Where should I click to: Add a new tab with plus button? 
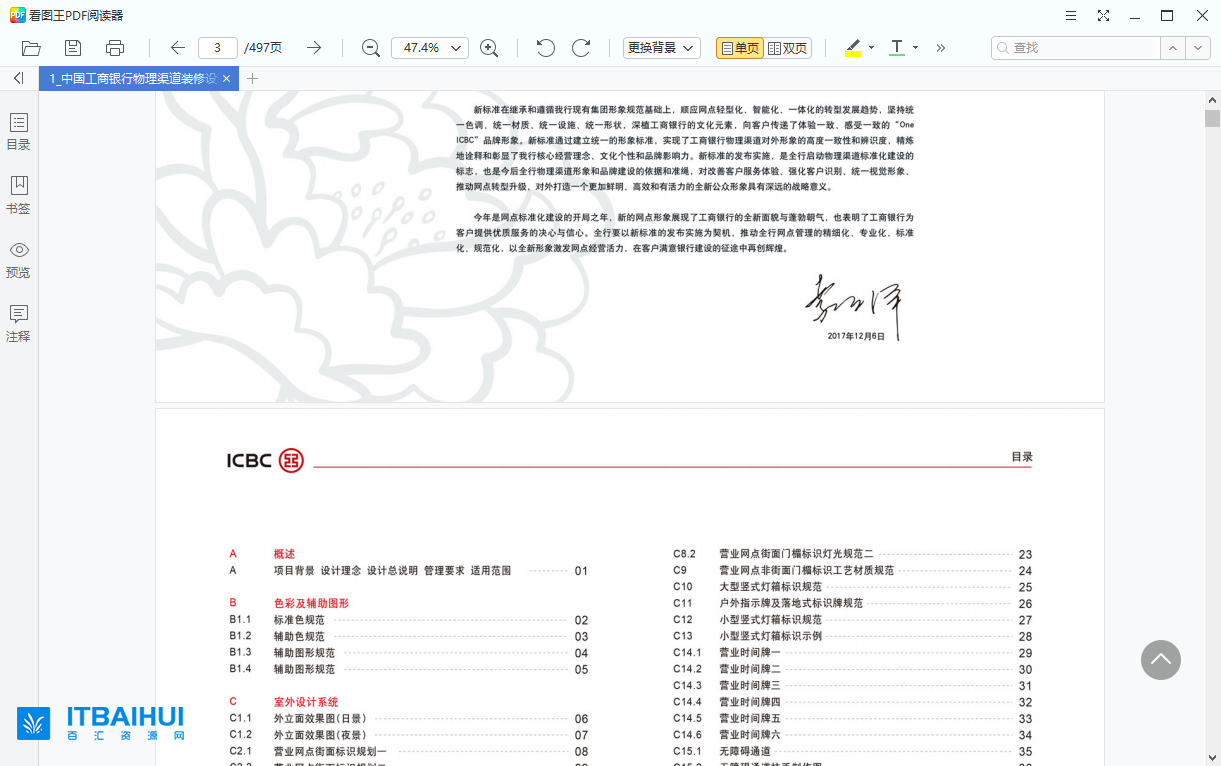[x=252, y=78]
